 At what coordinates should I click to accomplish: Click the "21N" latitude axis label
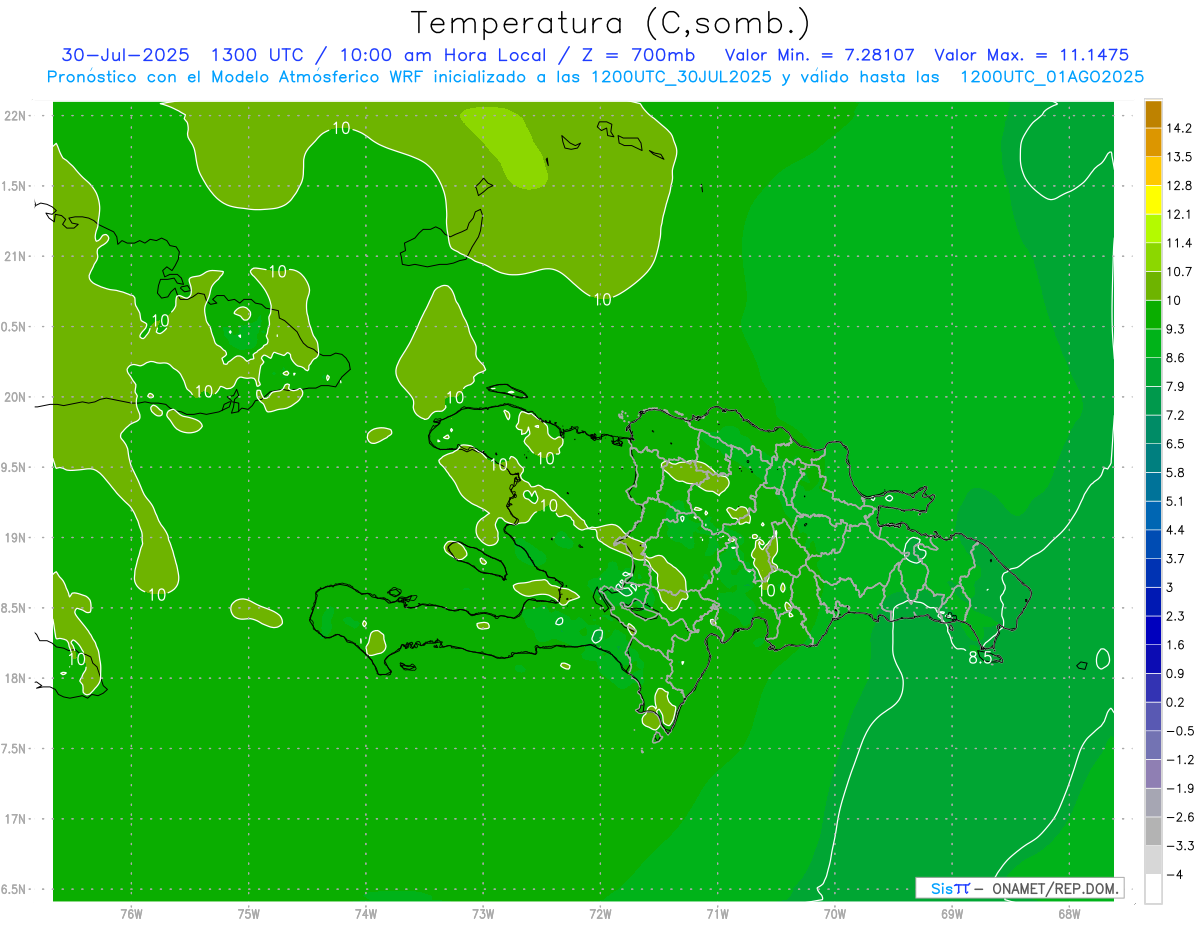point(14,257)
